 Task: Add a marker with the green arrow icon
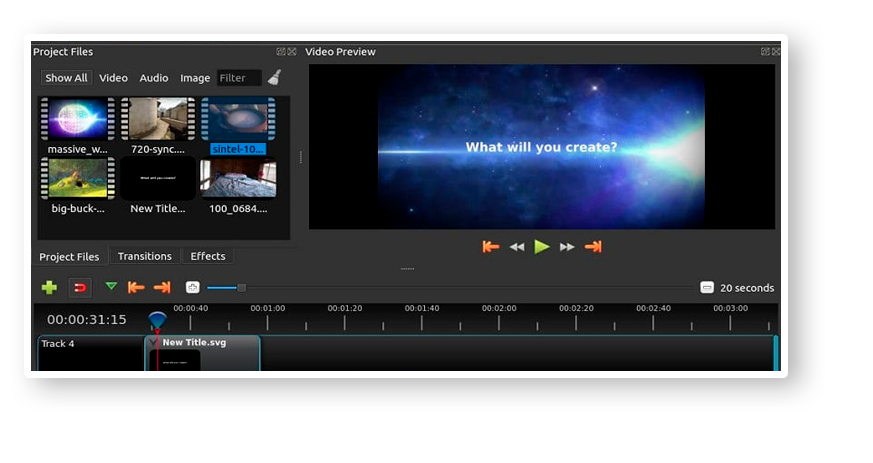(x=111, y=286)
